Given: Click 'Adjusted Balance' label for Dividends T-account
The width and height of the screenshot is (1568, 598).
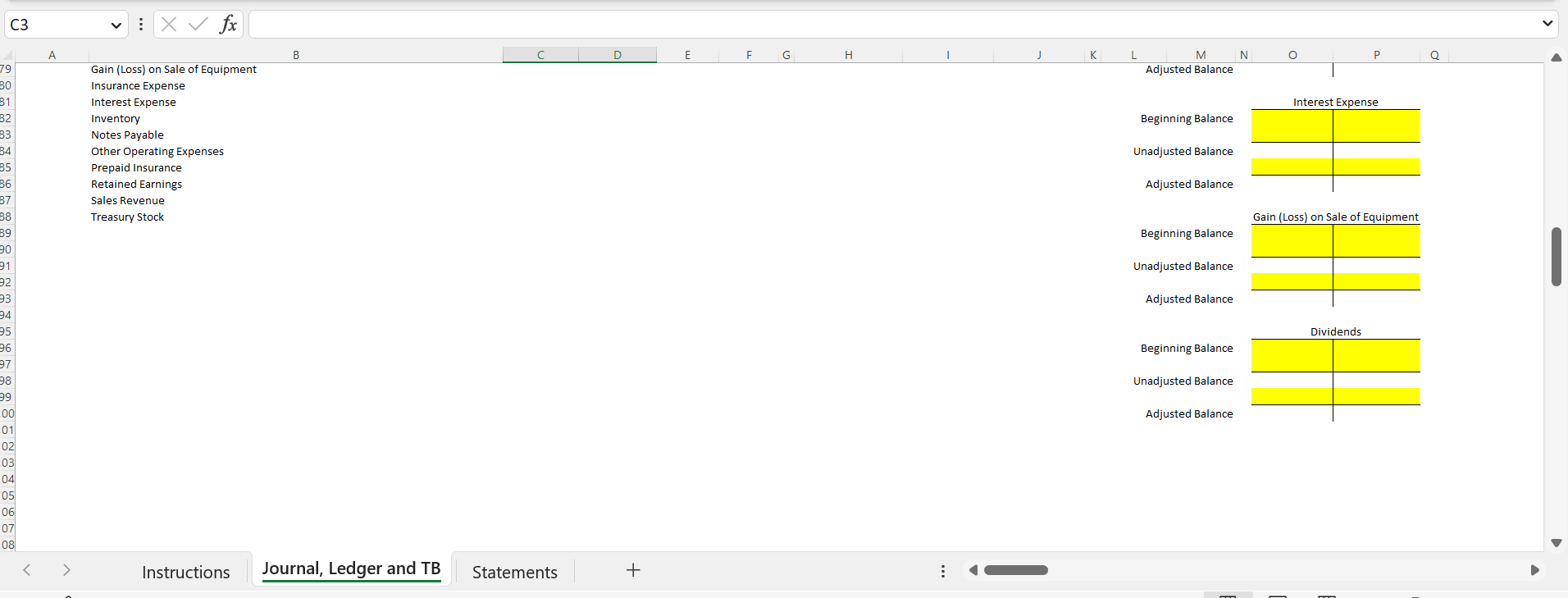Looking at the screenshot, I should click(1189, 414).
